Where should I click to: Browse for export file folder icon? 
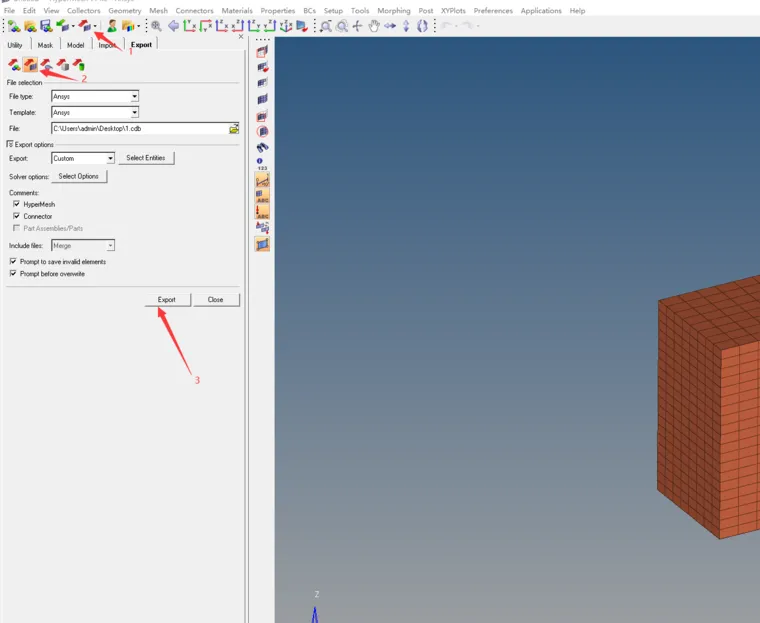[x=234, y=128]
